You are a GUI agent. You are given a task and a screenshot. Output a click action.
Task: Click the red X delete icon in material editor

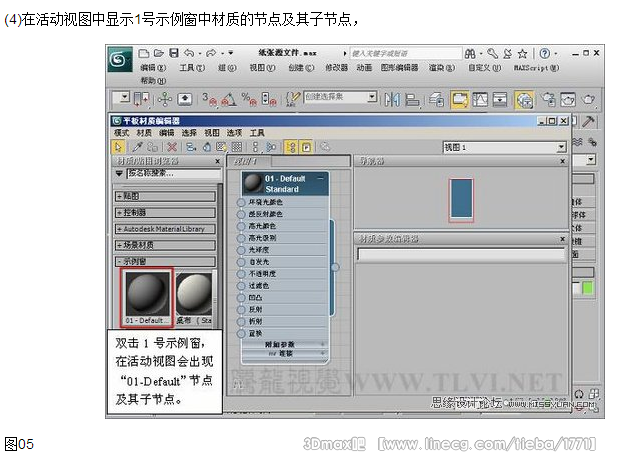171,146
